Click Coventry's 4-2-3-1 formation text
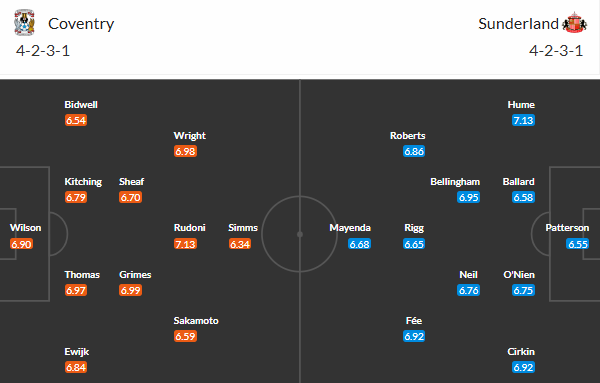 (43, 51)
